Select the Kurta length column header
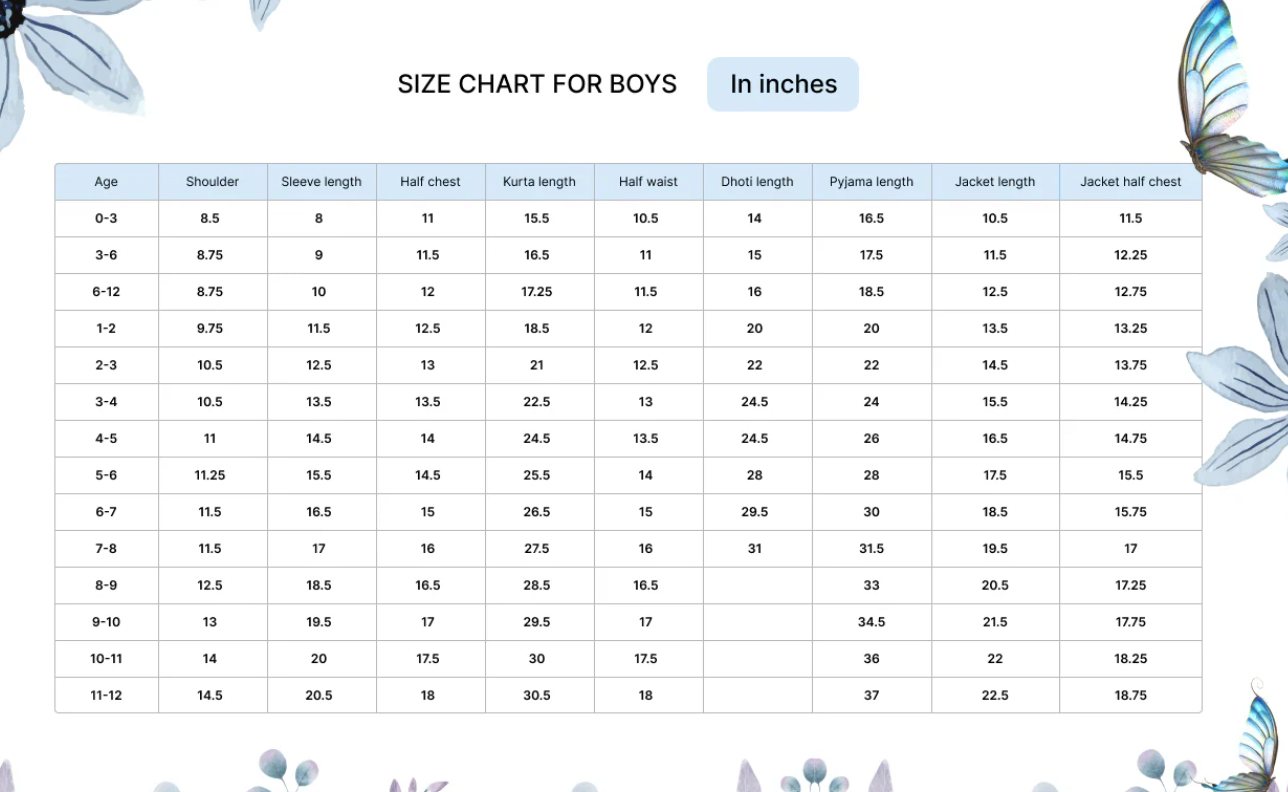1288x792 pixels. click(x=539, y=182)
